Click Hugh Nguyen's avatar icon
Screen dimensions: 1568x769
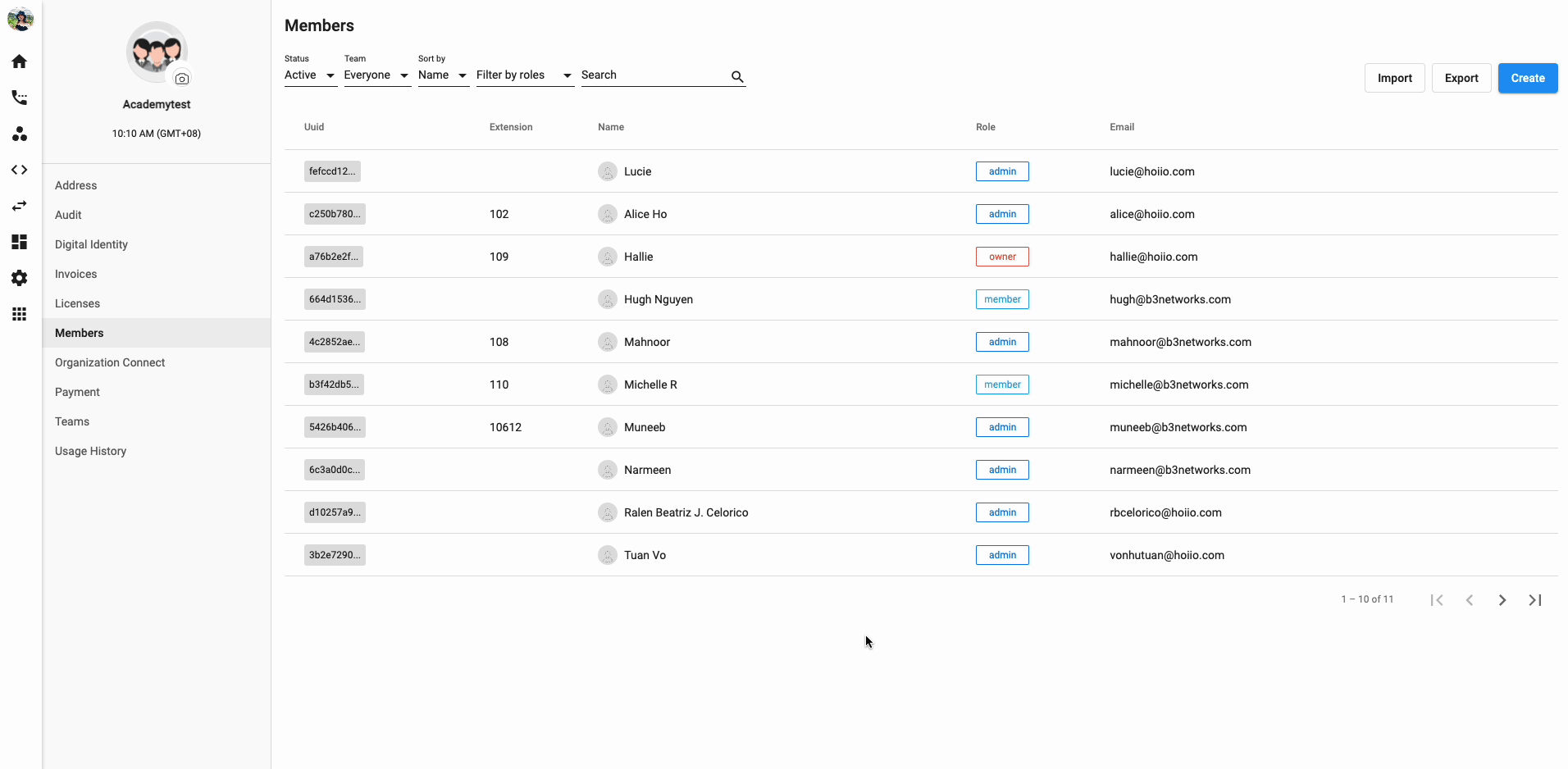point(608,299)
